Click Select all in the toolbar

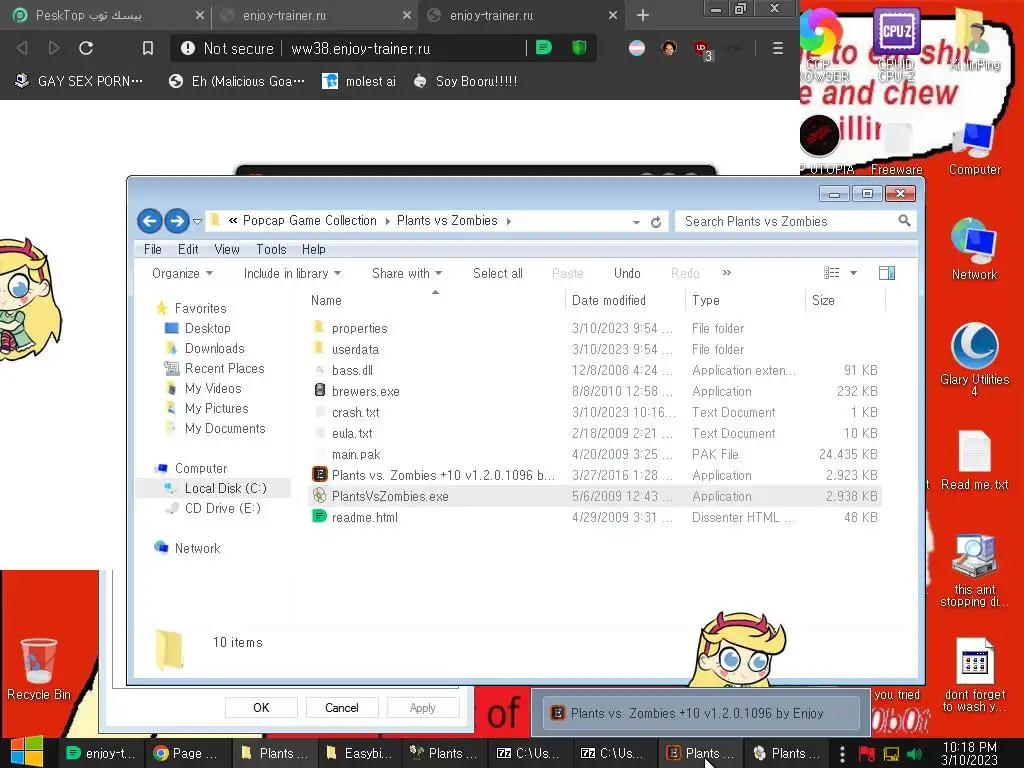[498, 274]
